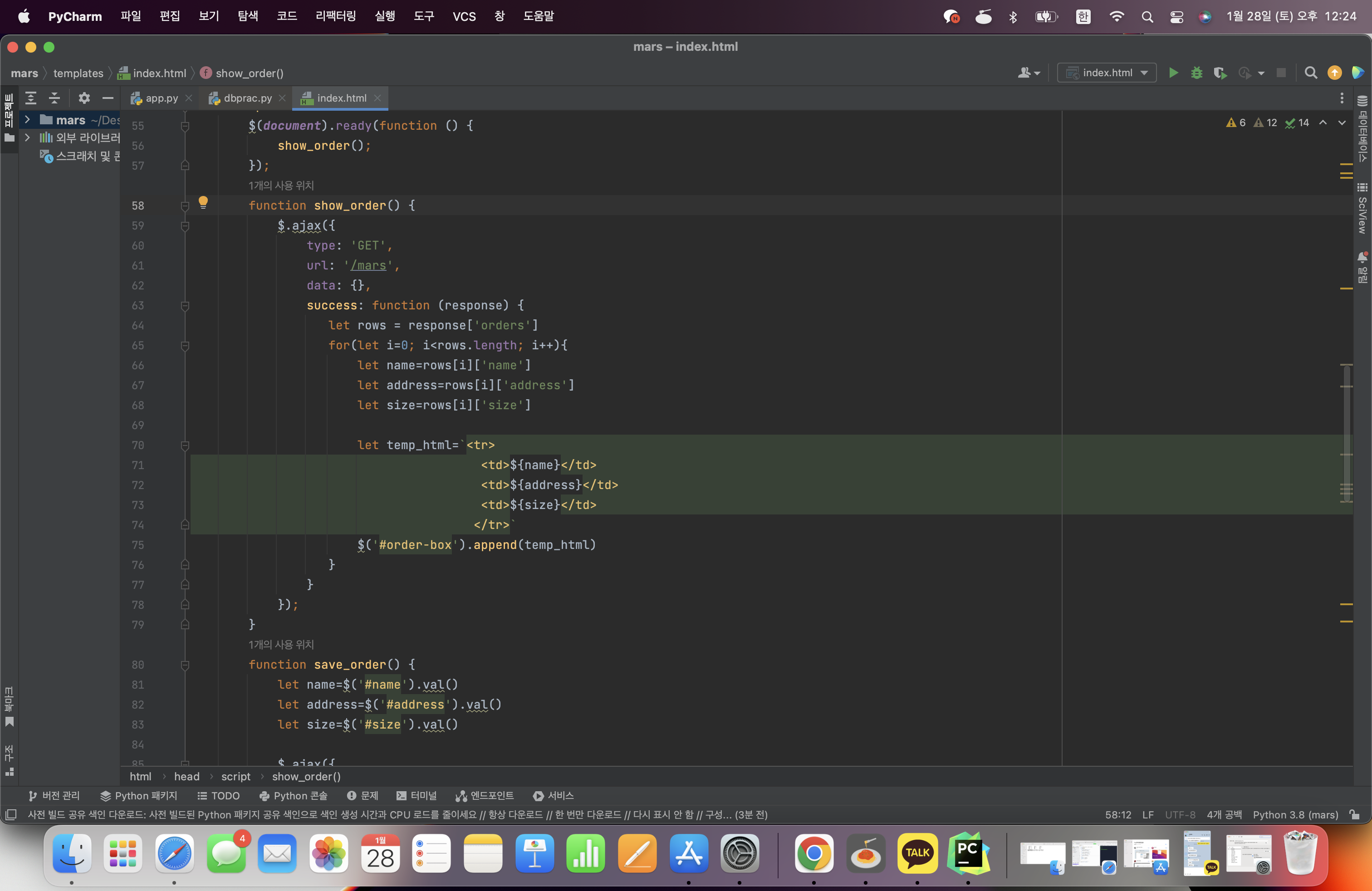Hide the project panel with the minus icon
The width and height of the screenshot is (1372, 891).
click(108, 98)
